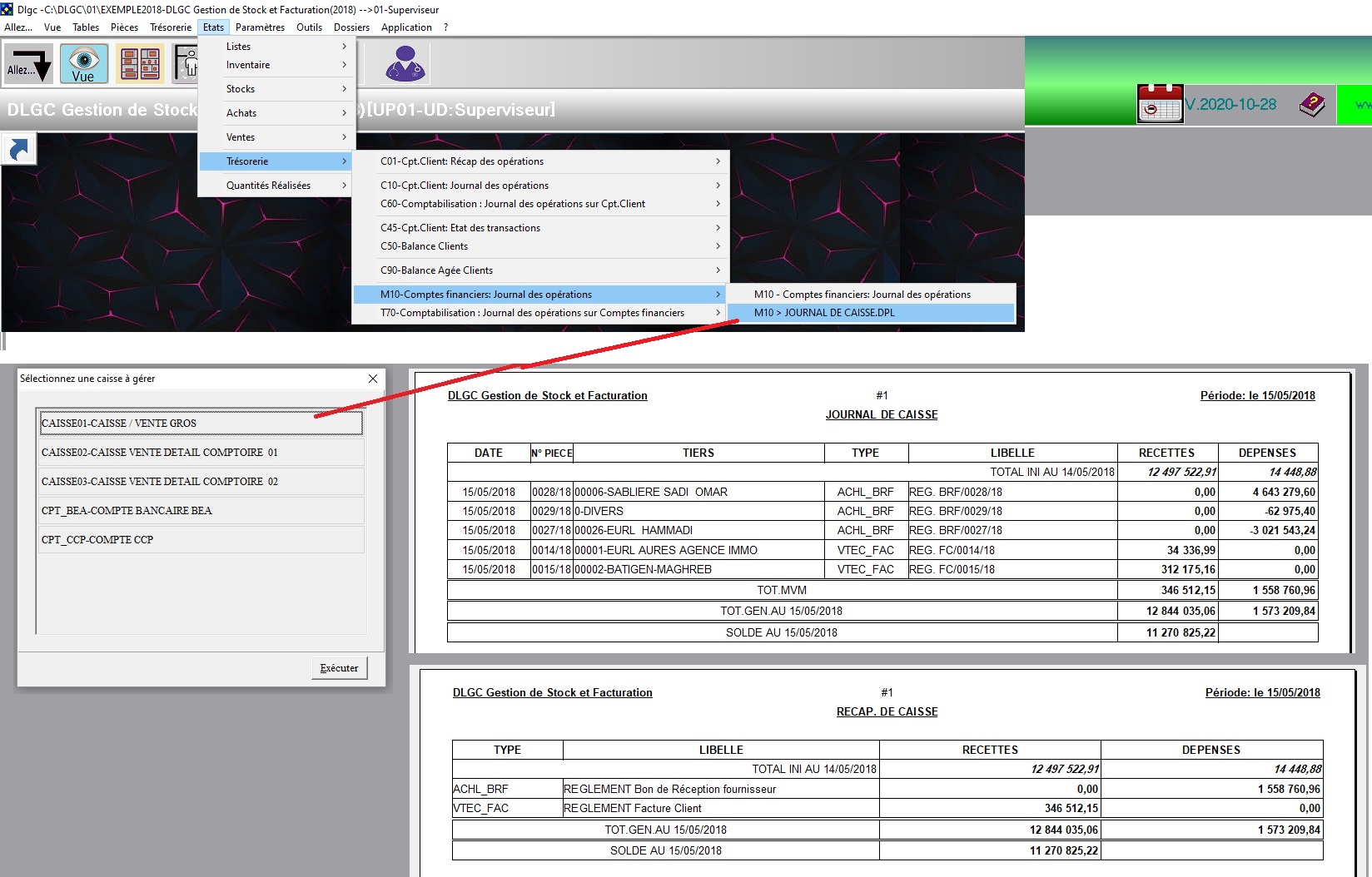The image size is (1372, 877).
Task: Select CPT_BEA-COMPTE BANCAIRE BEA
Action: (201, 511)
